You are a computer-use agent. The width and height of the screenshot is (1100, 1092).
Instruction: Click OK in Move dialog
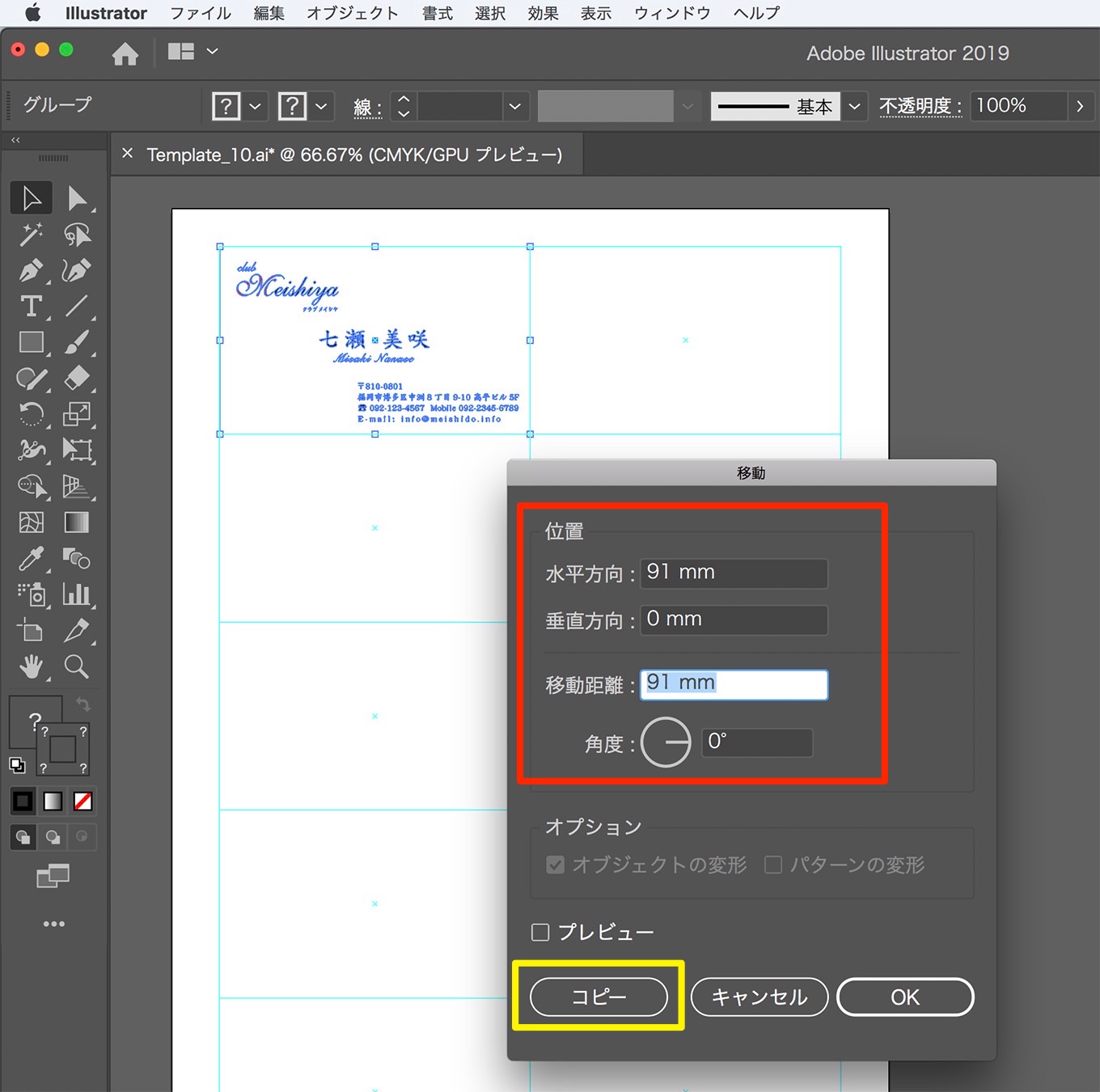click(905, 997)
